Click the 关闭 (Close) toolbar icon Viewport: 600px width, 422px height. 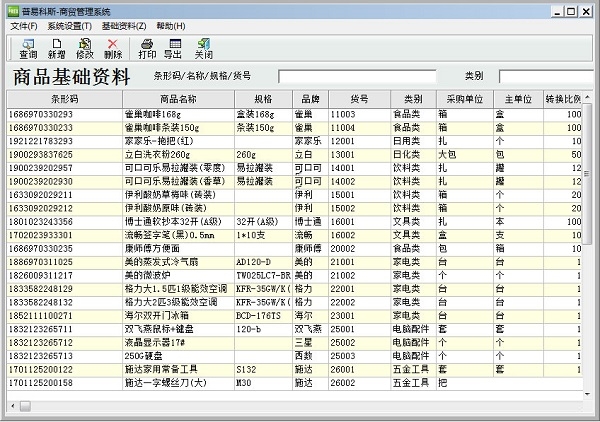pos(202,48)
